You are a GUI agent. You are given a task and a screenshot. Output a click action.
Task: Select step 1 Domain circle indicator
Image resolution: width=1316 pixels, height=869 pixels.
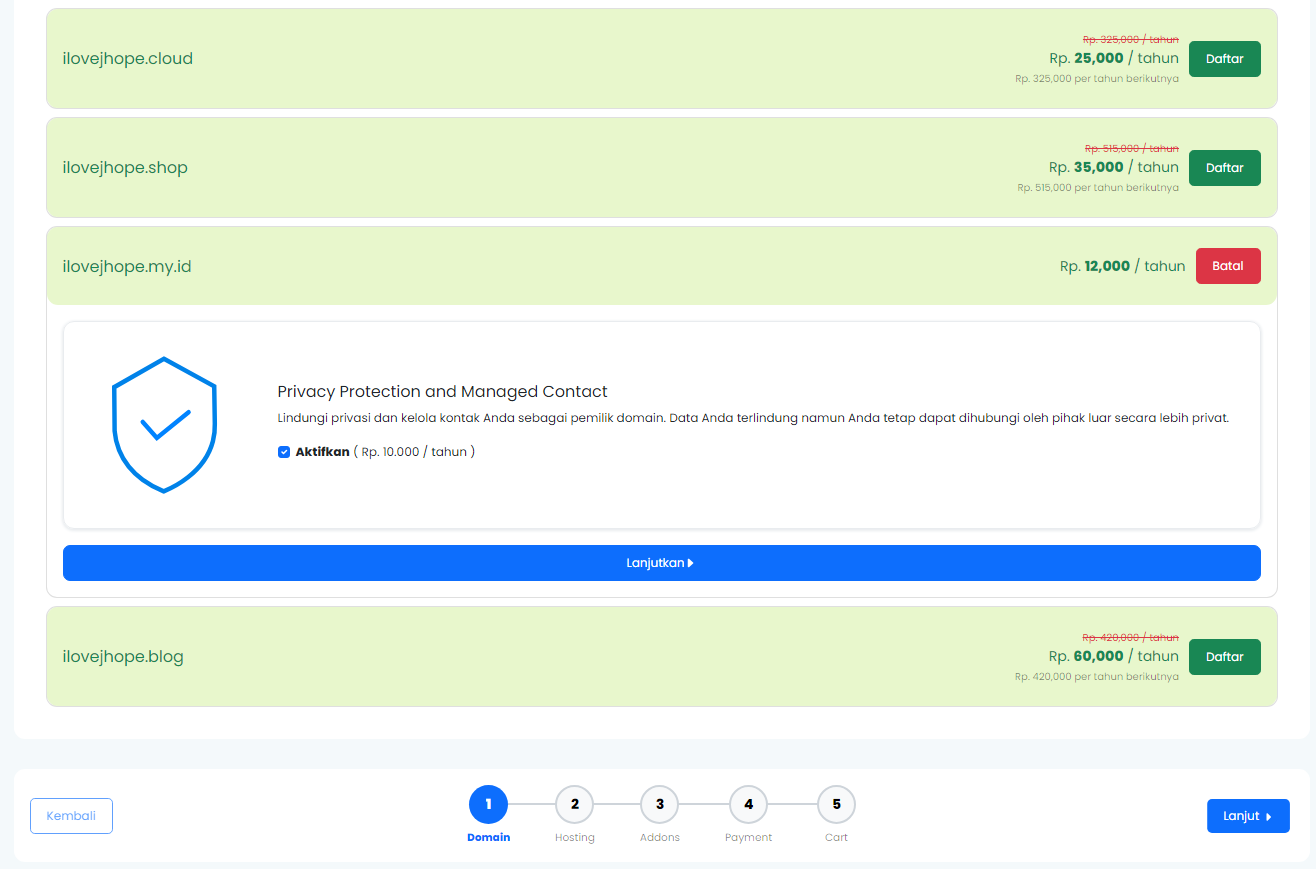pyautogui.click(x=488, y=803)
